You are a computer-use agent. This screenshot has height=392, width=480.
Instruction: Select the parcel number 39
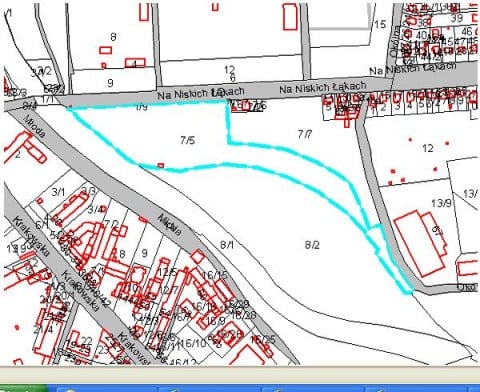coord(456,18)
